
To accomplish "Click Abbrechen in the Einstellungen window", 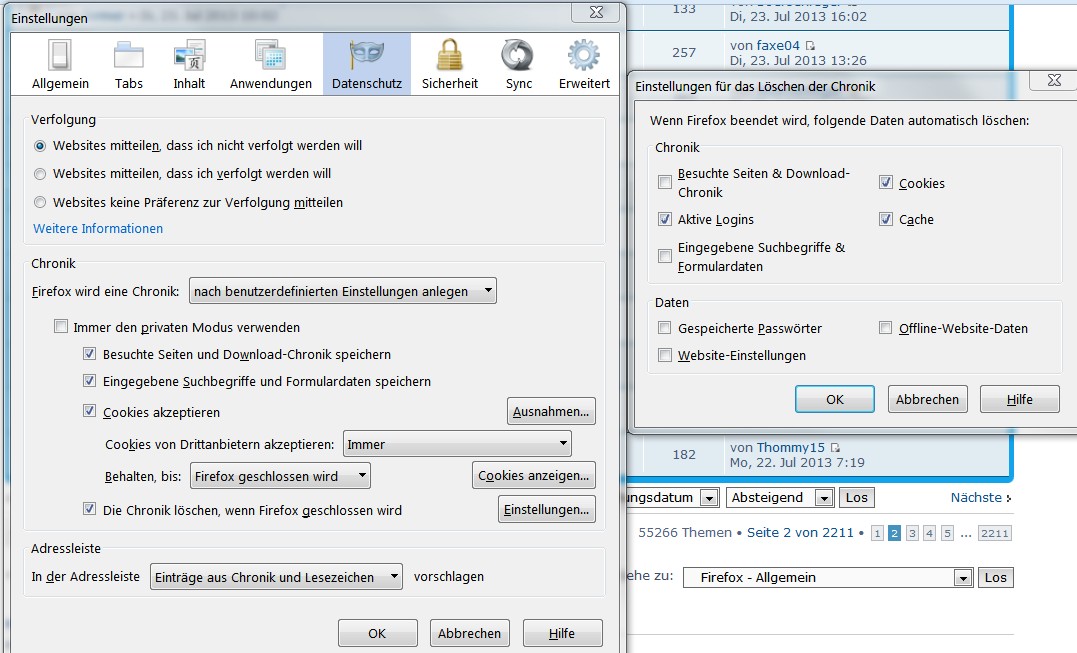I will coord(469,633).
